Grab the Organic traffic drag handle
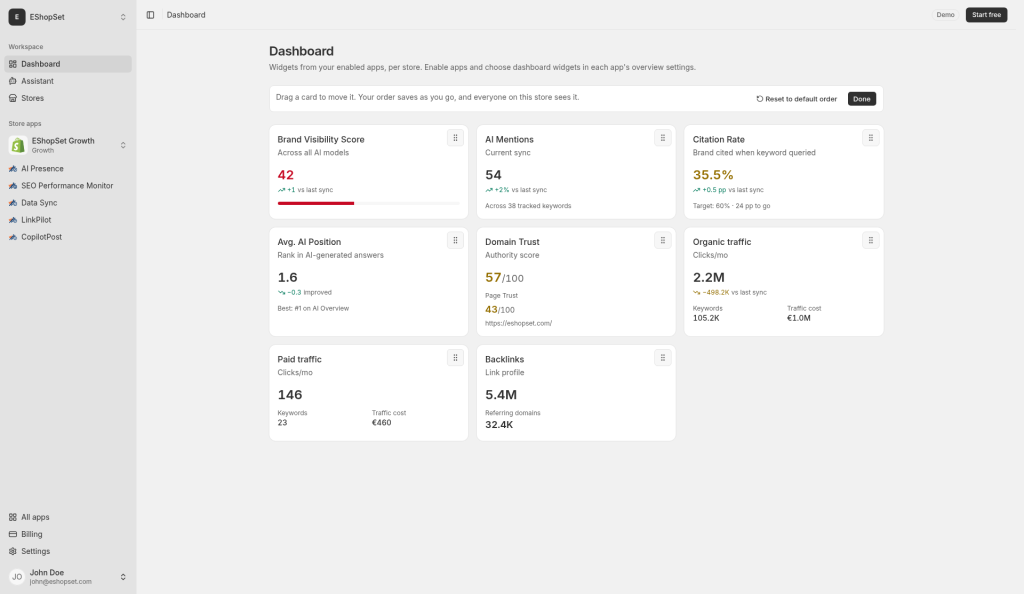Image resolution: width=1024 pixels, height=594 pixels. [871, 240]
